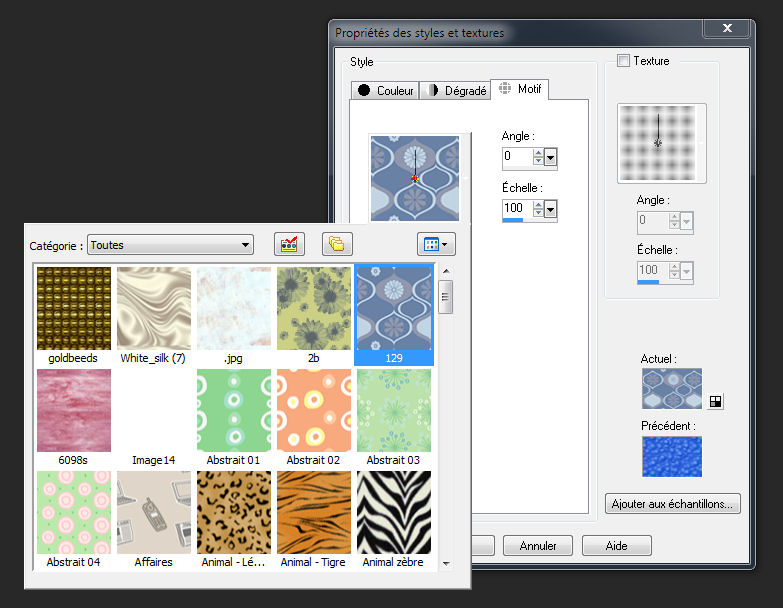The width and height of the screenshot is (783, 608).
Task: Click the pattern Angle input field
Action: 517,157
